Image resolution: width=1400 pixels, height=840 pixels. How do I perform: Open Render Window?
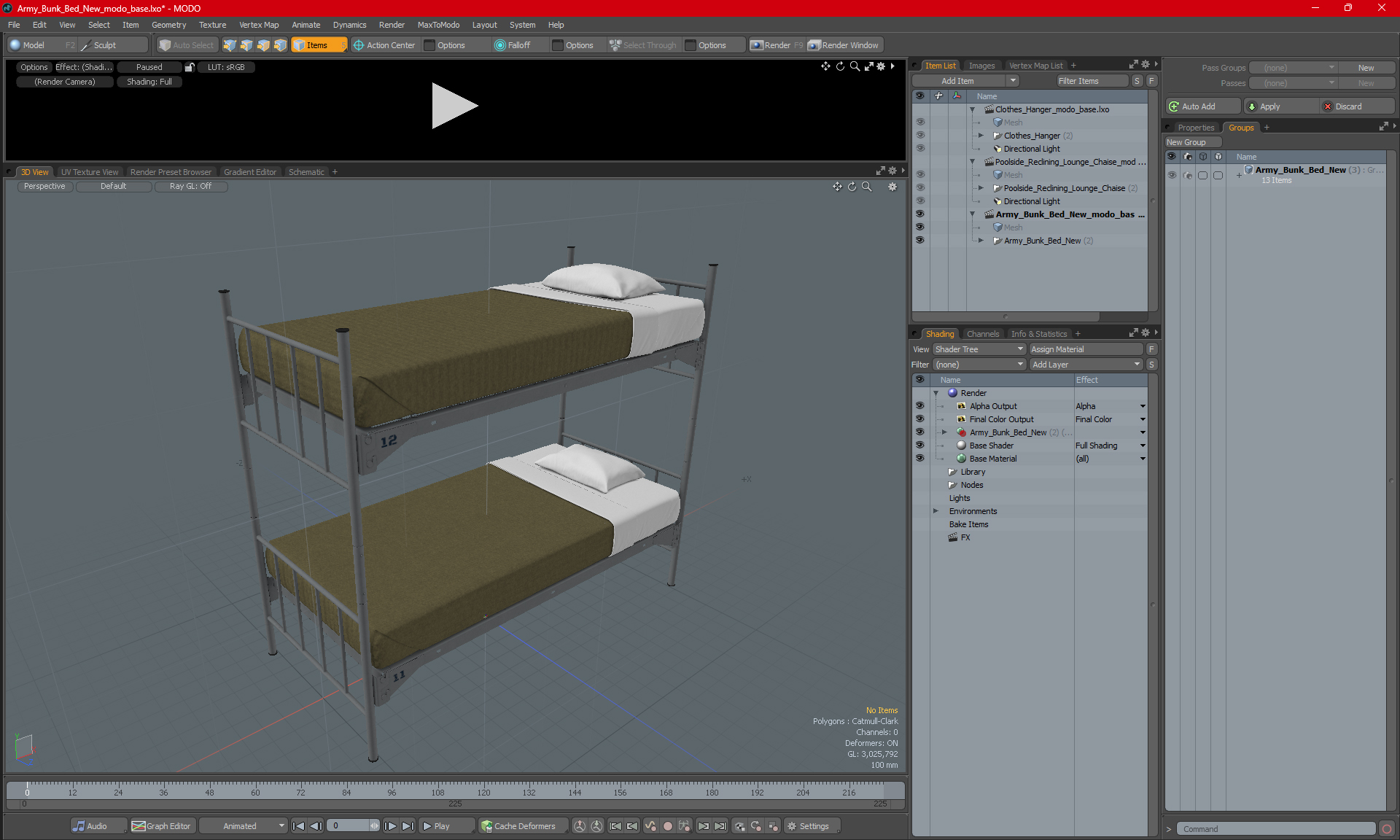click(844, 45)
